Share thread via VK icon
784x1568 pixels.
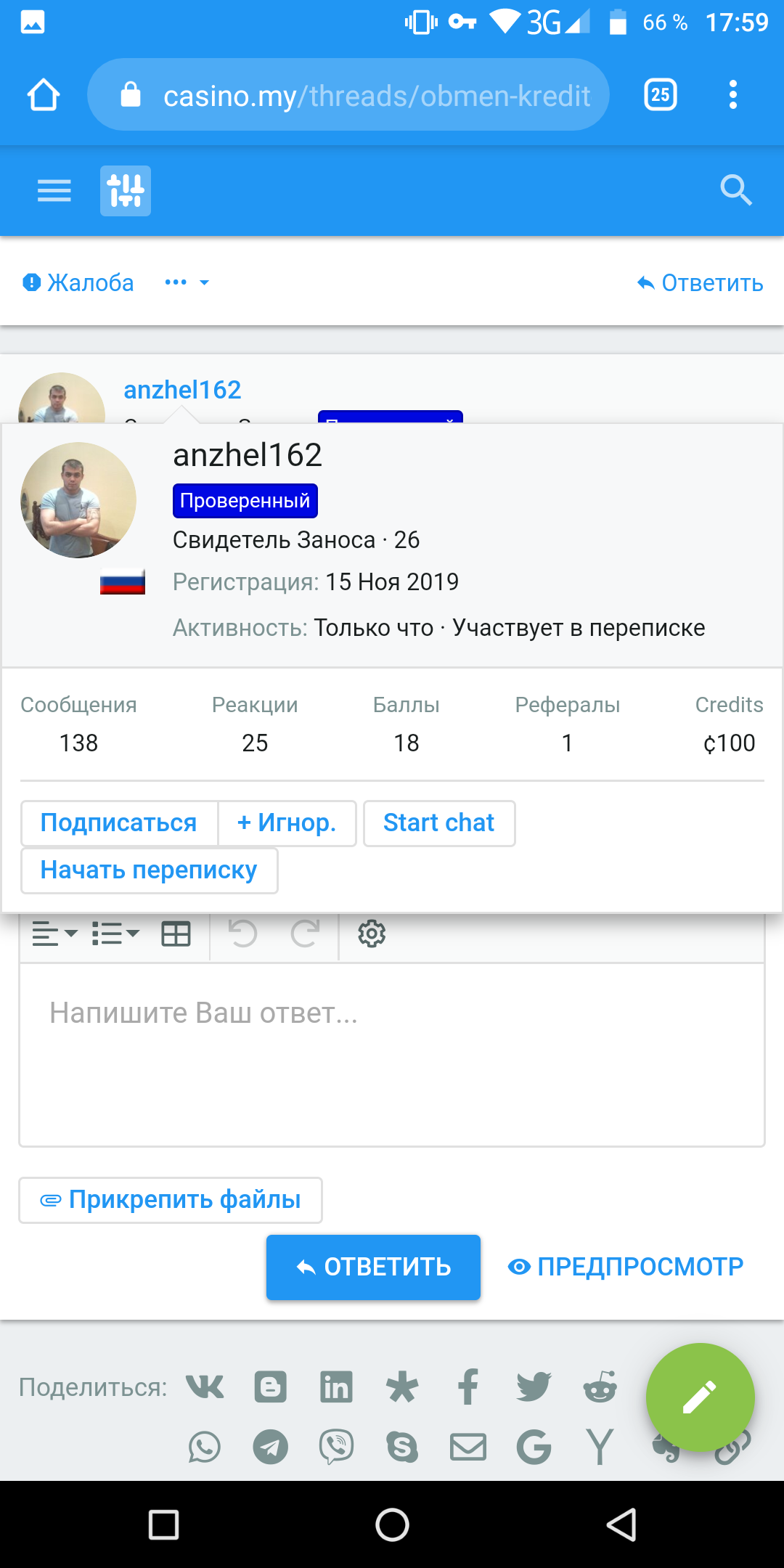[x=205, y=1387]
